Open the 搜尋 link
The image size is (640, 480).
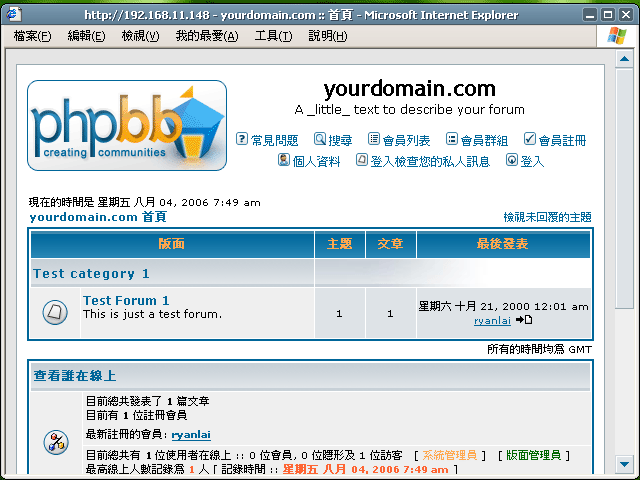point(340,141)
